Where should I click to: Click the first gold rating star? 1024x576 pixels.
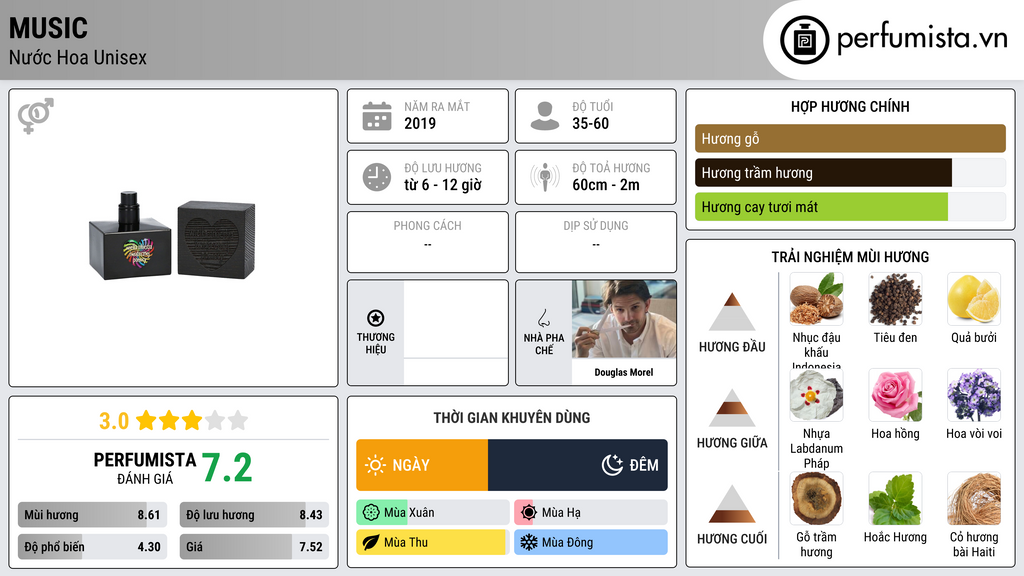click(146, 420)
